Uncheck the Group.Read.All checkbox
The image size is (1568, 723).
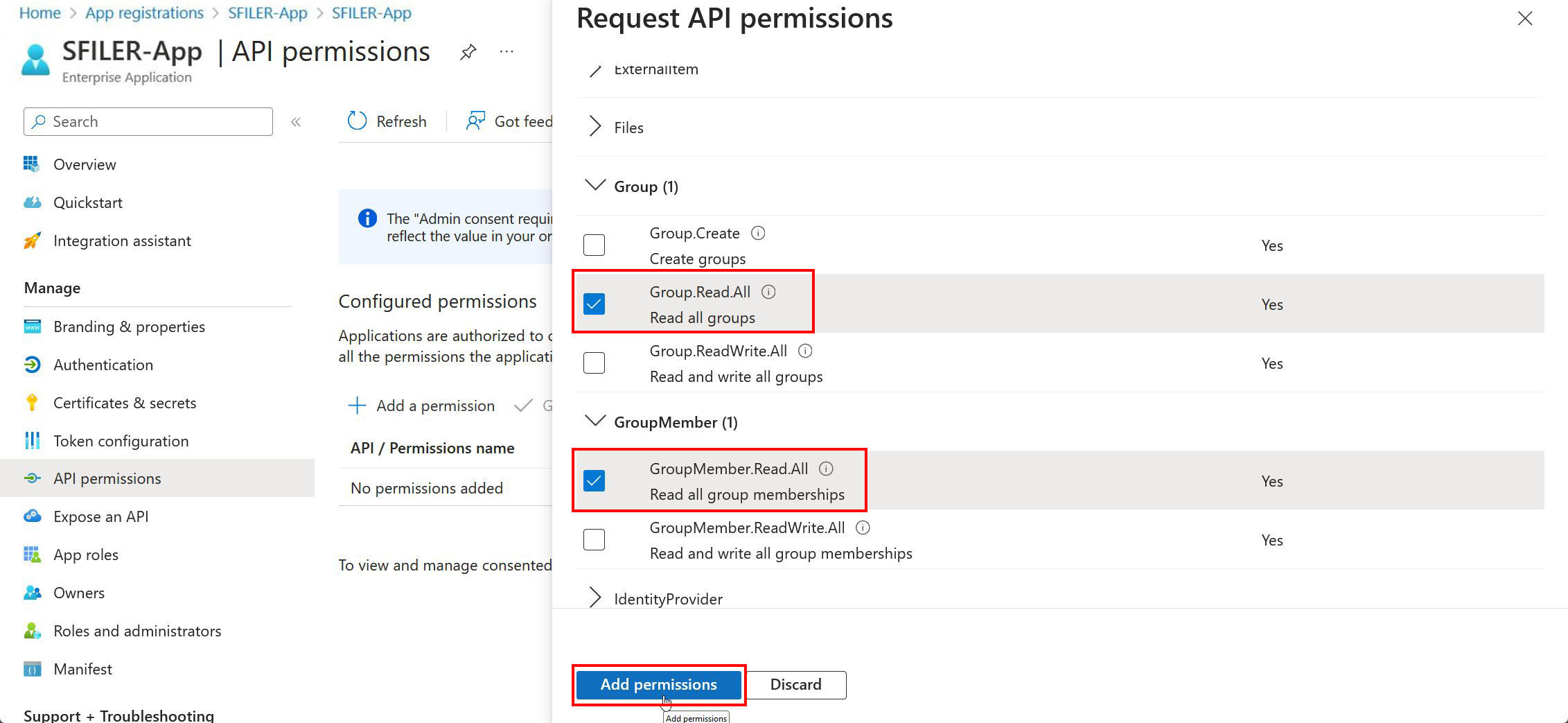click(x=594, y=304)
